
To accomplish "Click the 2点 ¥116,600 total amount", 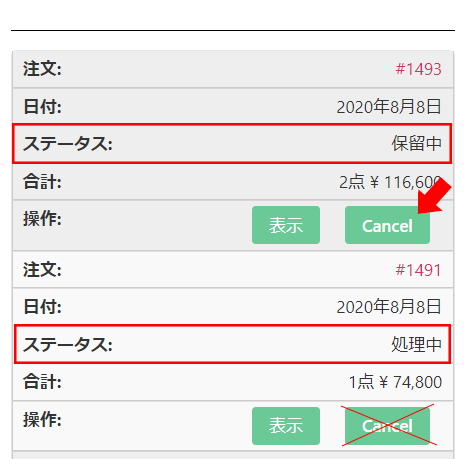I will click(x=390, y=182).
